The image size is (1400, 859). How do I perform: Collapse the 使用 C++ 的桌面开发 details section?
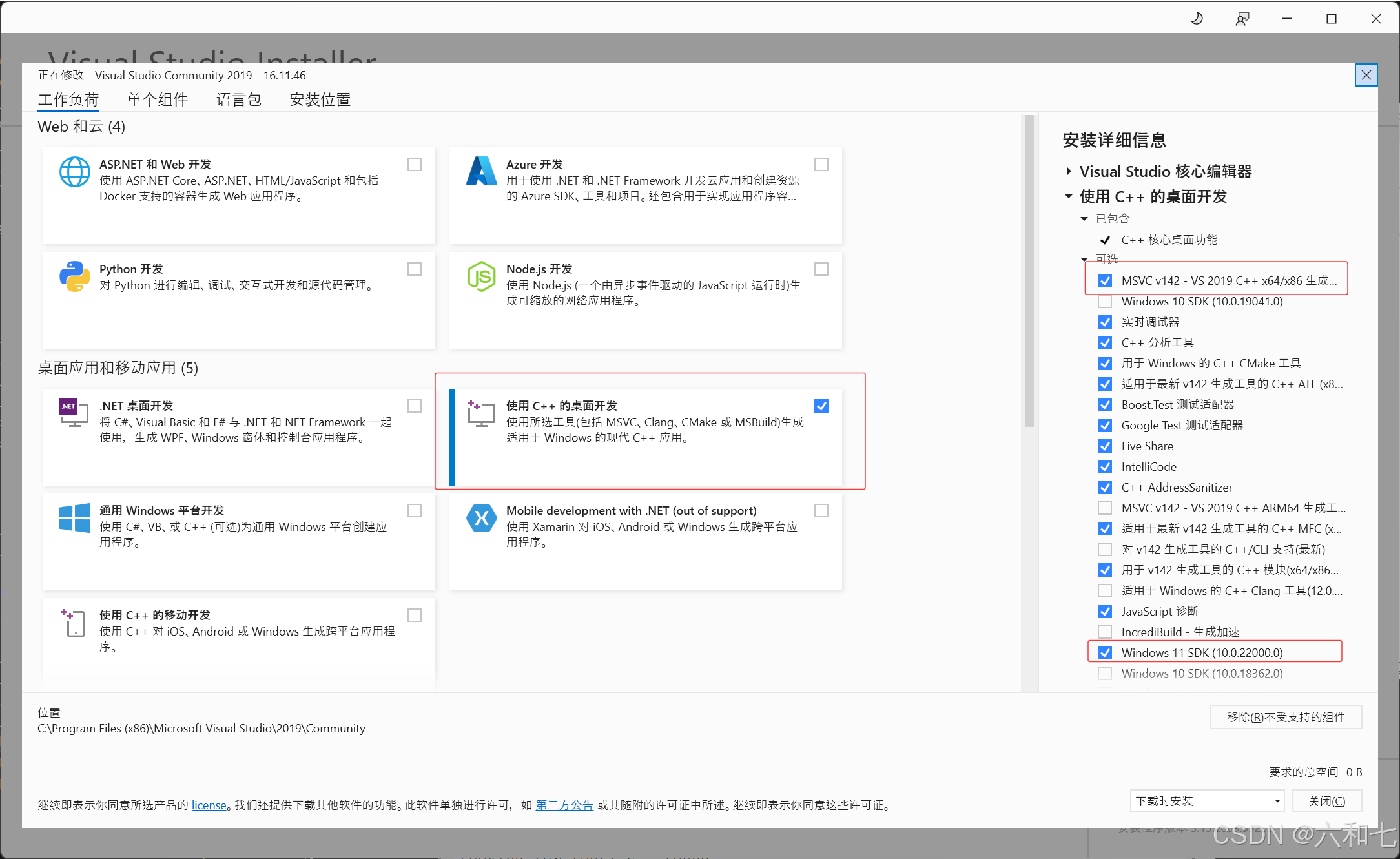[x=1069, y=196]
